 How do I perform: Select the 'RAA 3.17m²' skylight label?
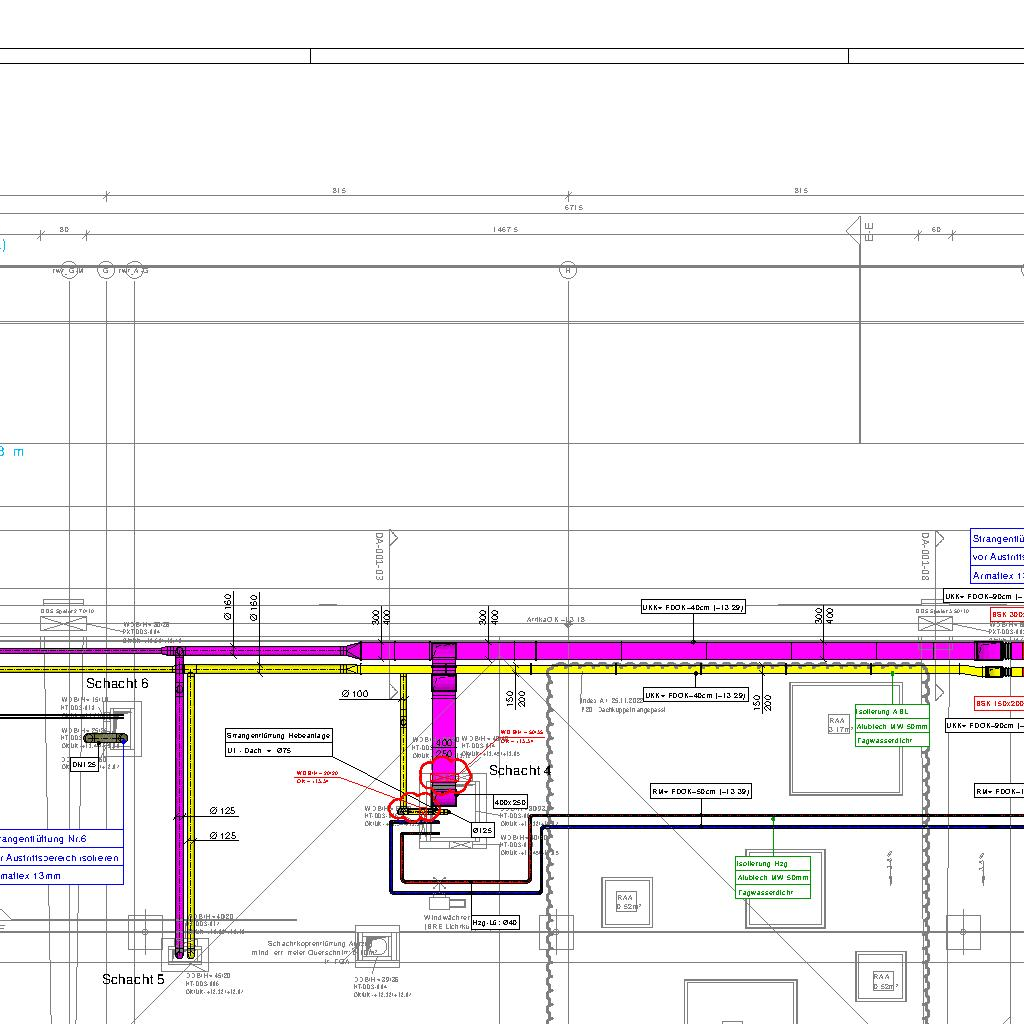[x=839, y=725]
